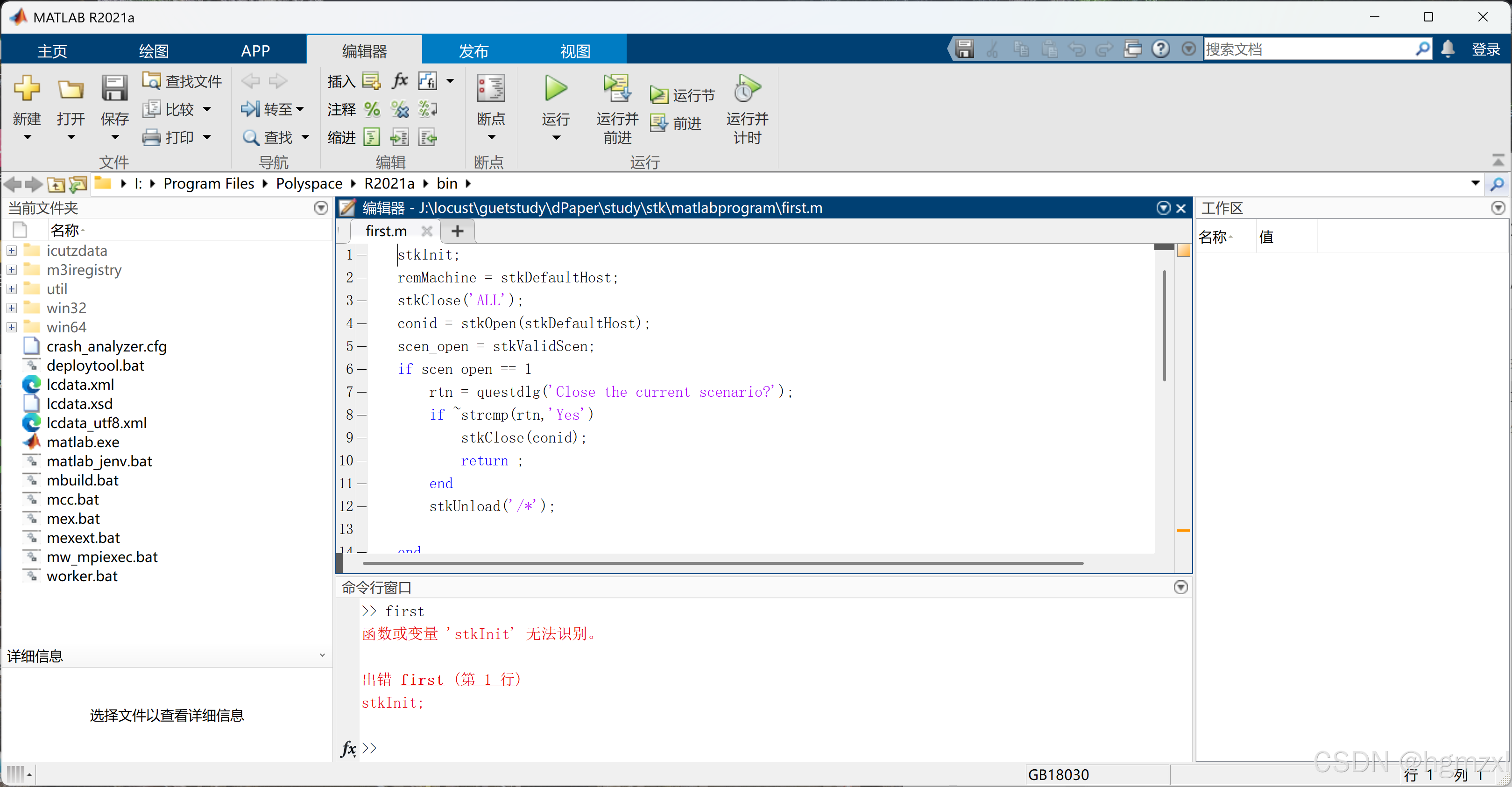Click the Compare (比较) icon
This screenshot has width=1512, height=787.
[151, 109]
